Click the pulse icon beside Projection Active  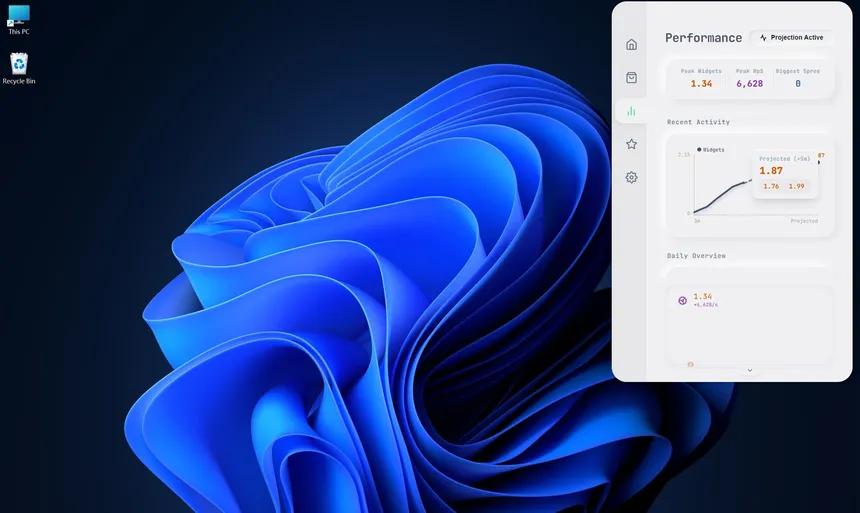coord(763,38)
